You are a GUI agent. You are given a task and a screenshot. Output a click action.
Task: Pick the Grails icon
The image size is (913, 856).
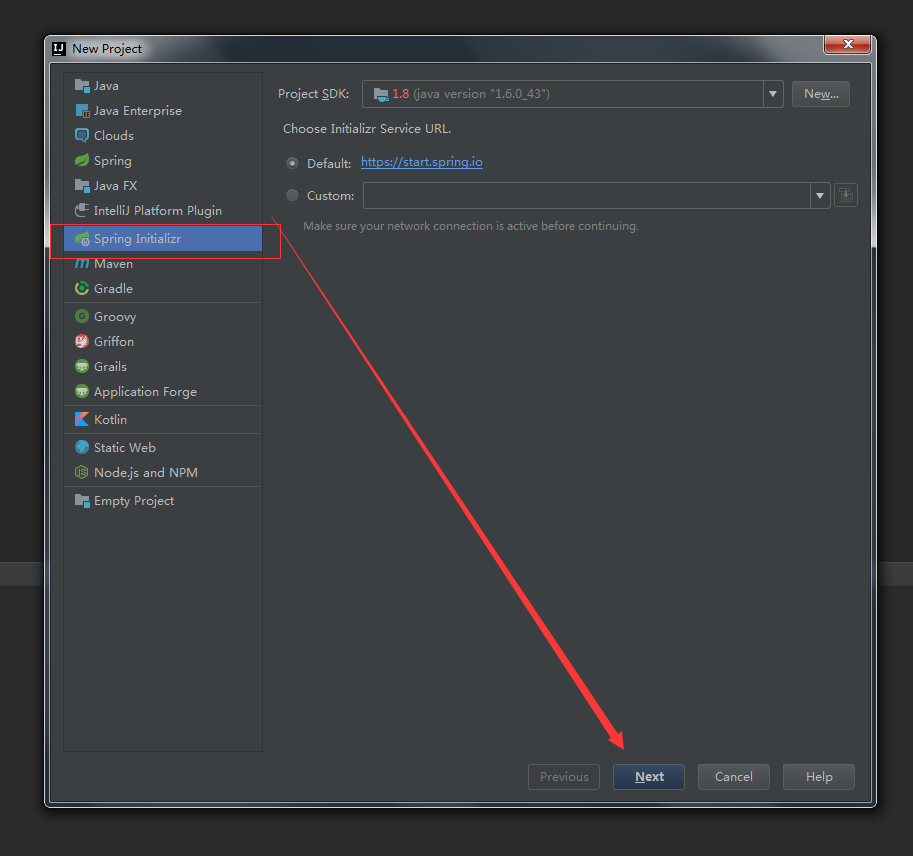pyautogui.click(x=82, y=367)
